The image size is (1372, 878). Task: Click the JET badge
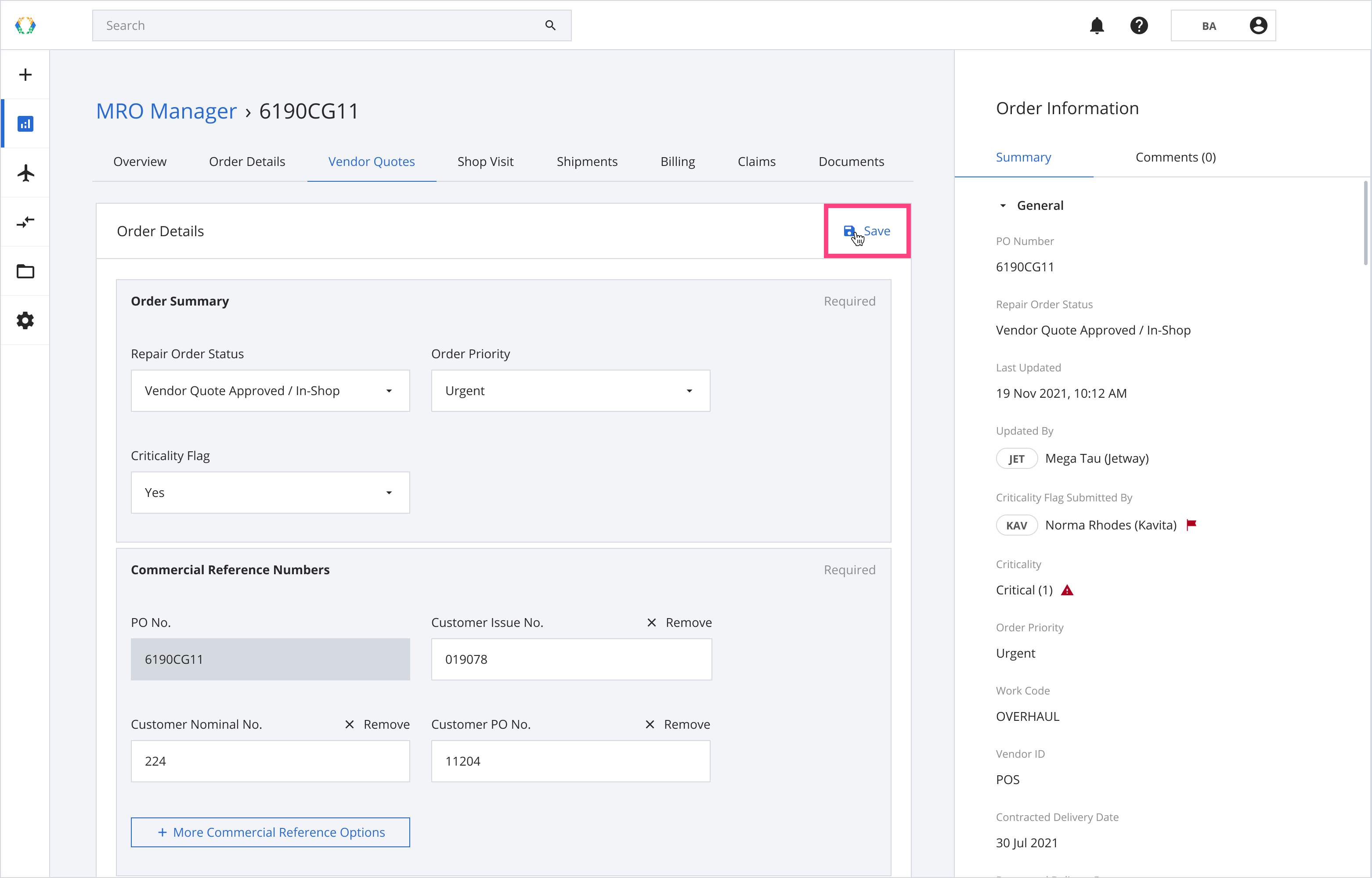click(x=1016, y=458)
